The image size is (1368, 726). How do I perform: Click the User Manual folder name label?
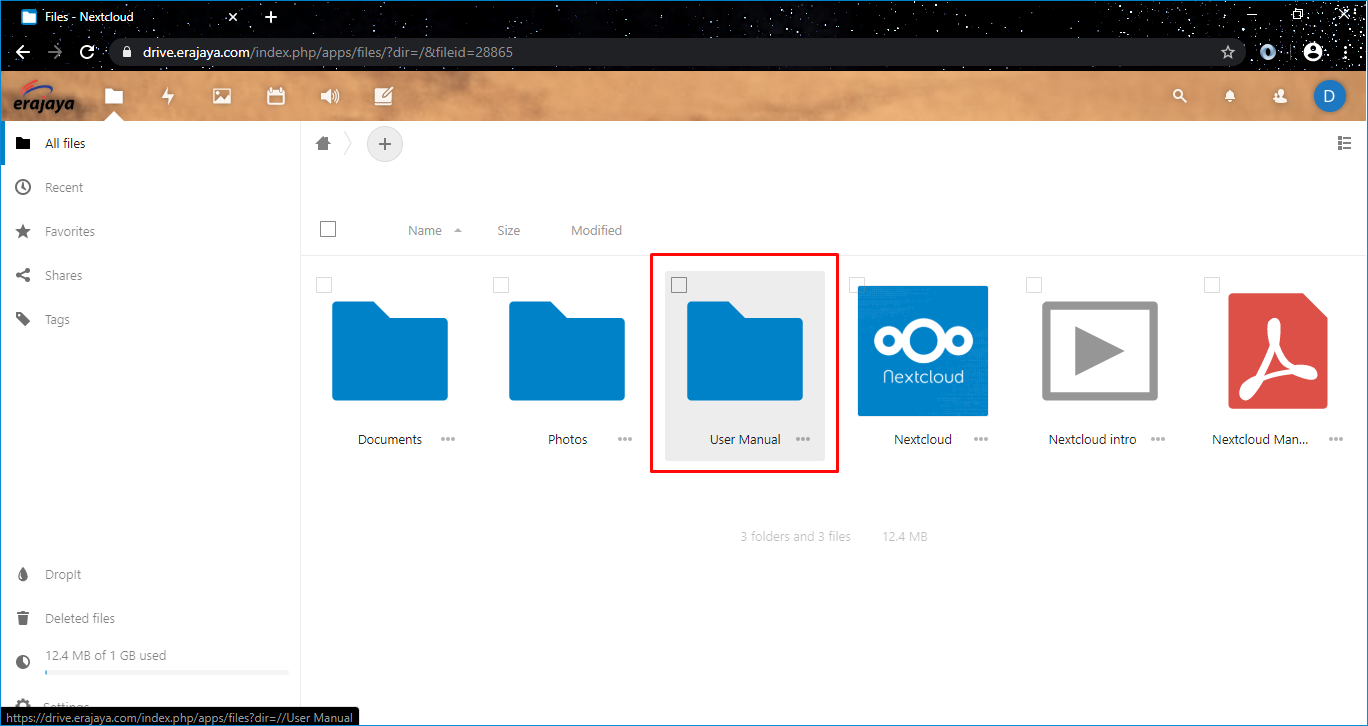pos(745,439)
